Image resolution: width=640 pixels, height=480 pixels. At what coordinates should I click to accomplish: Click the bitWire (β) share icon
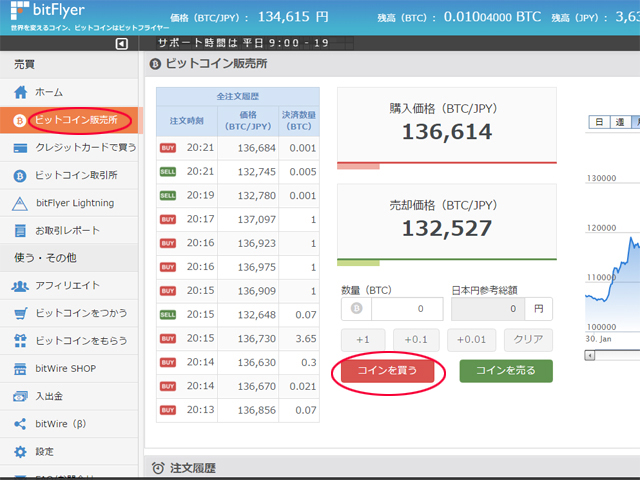coord(20,424)
